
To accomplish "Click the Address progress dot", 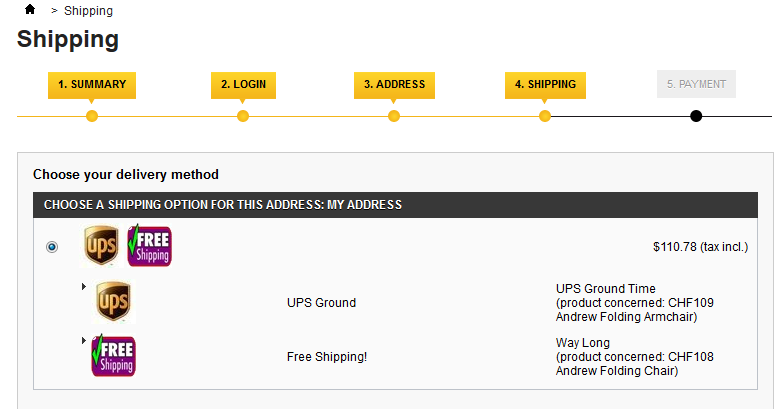I will click(394, 116).
